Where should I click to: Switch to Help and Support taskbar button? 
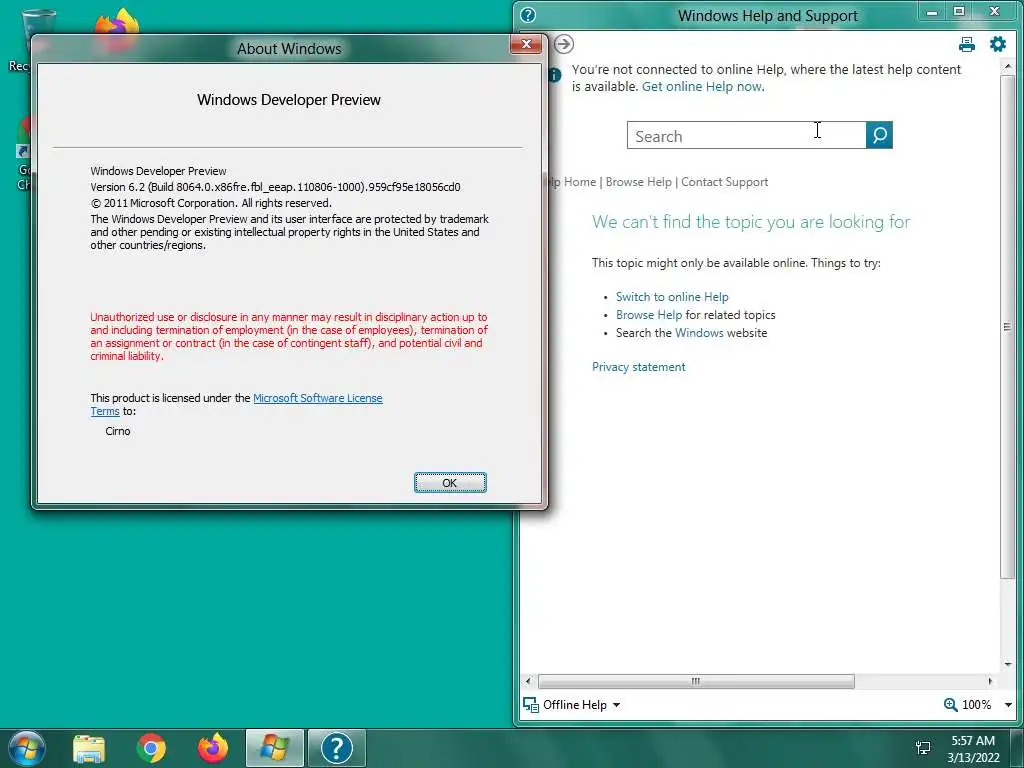pos(336,748)
